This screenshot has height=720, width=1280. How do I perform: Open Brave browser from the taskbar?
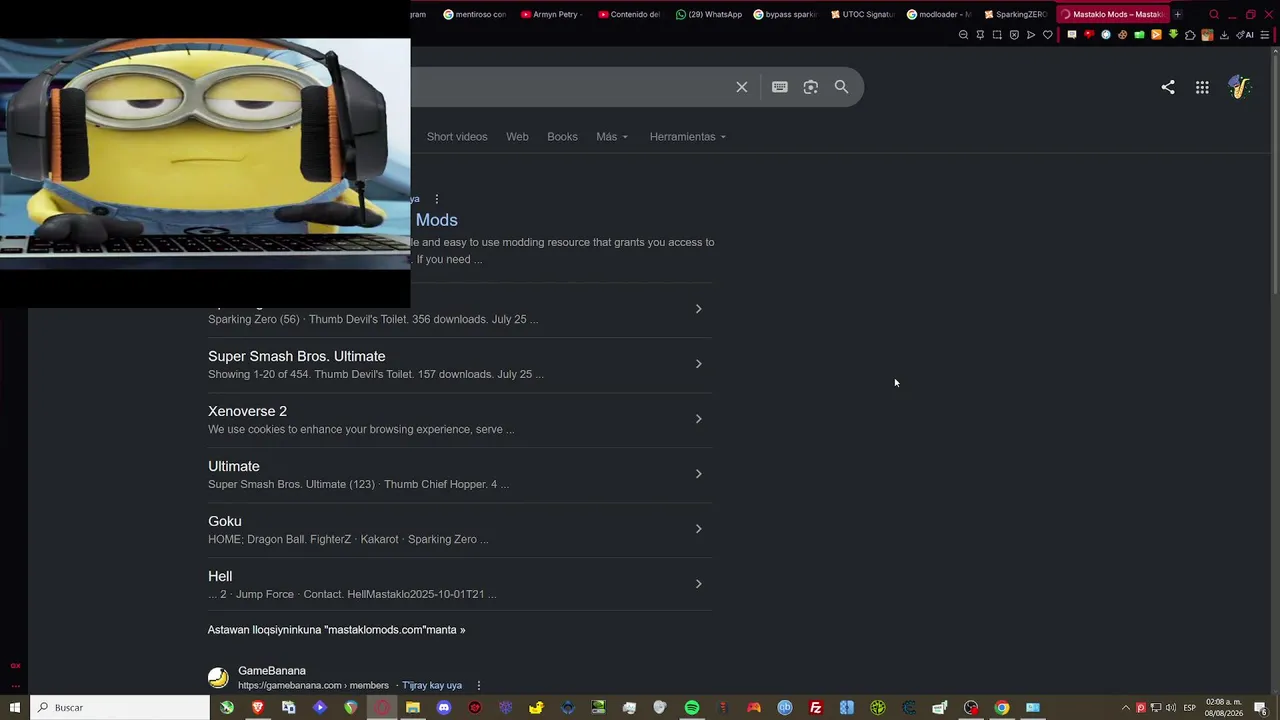(x=258, y=708)
